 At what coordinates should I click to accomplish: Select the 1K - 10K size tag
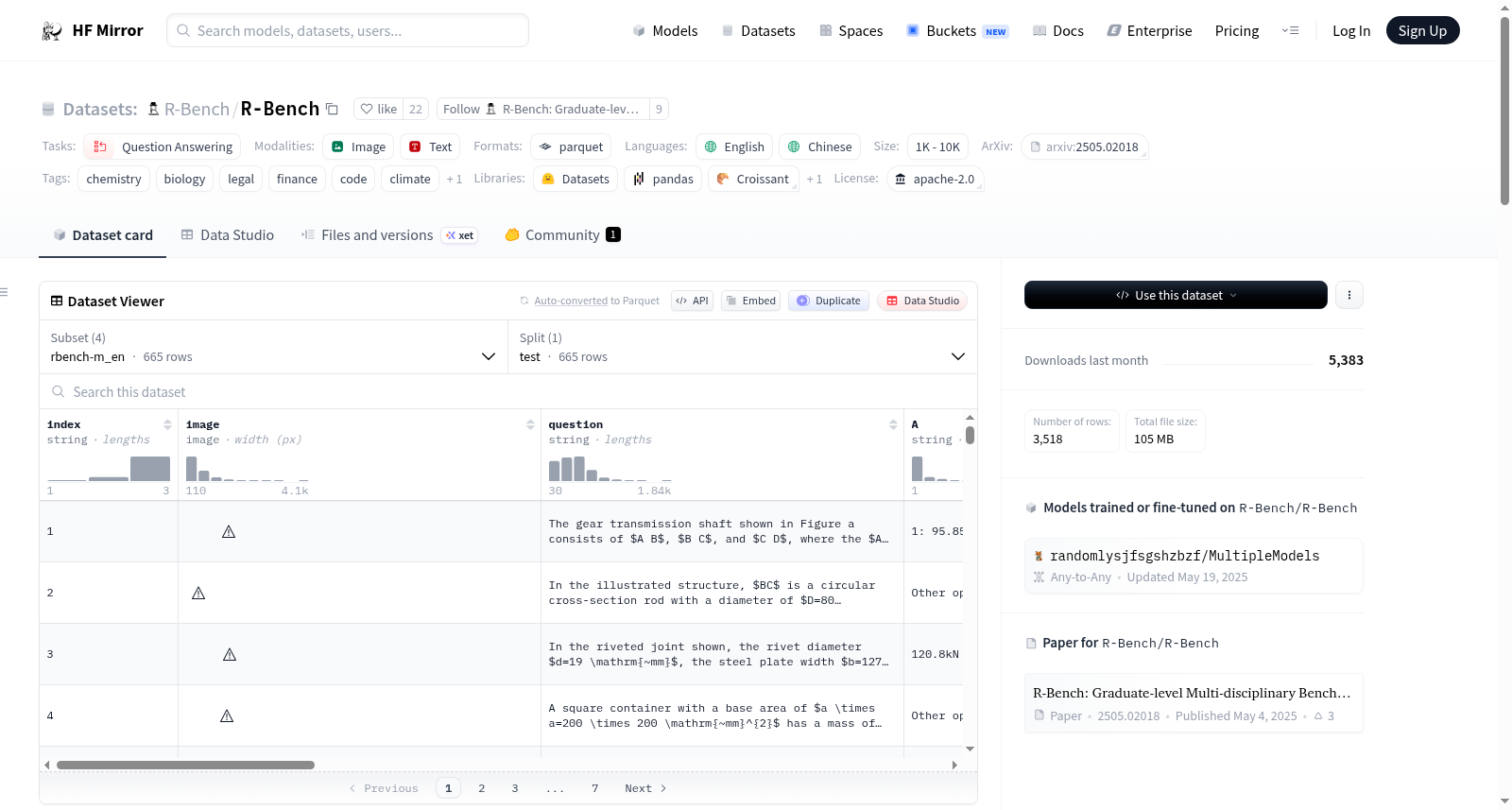click(937, 146)
